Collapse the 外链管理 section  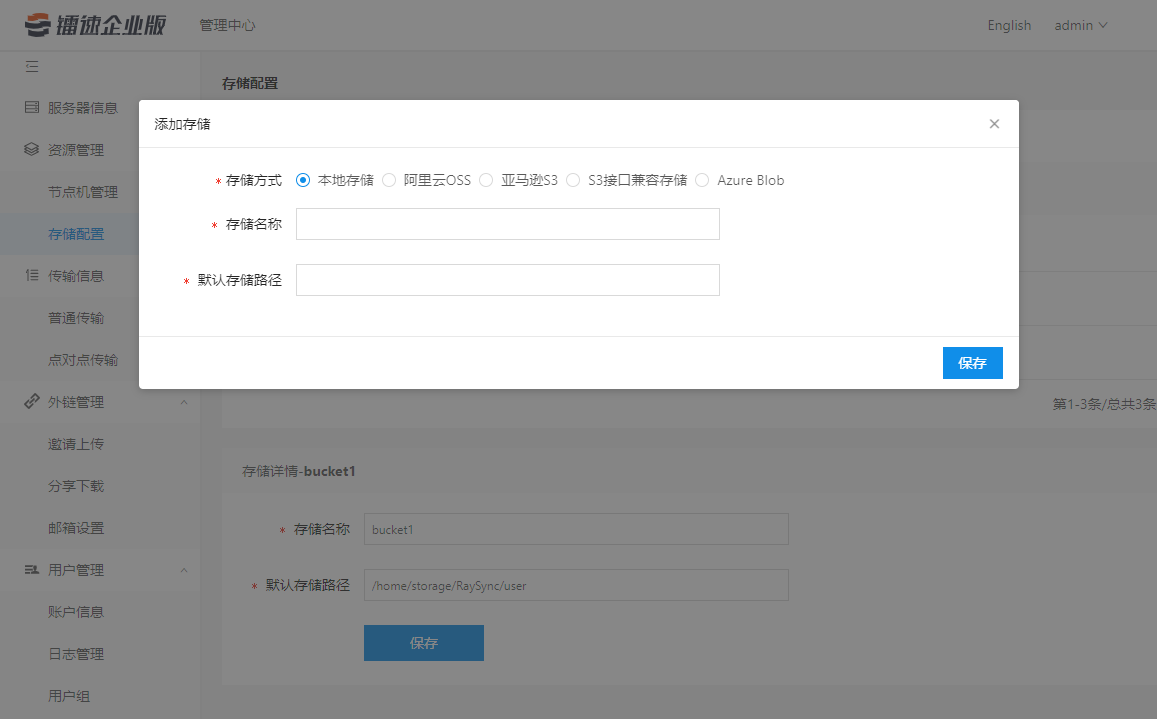(183, 401)
